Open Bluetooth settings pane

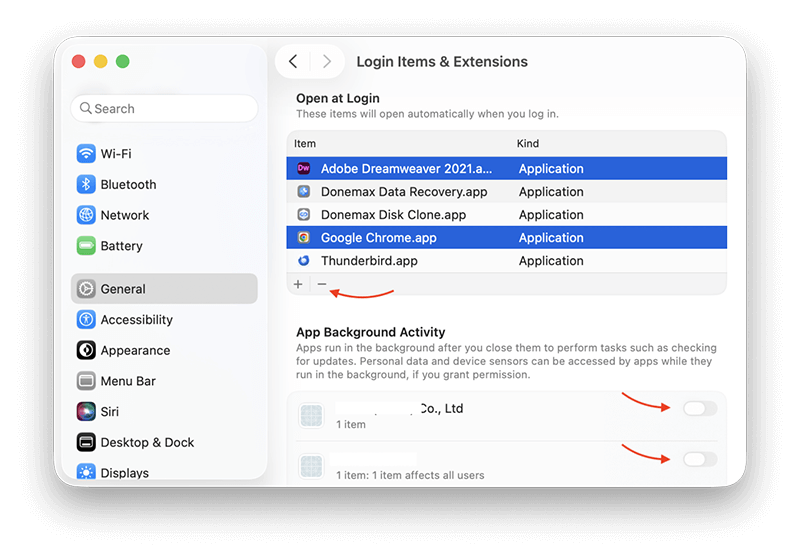[x=164, y=184]
